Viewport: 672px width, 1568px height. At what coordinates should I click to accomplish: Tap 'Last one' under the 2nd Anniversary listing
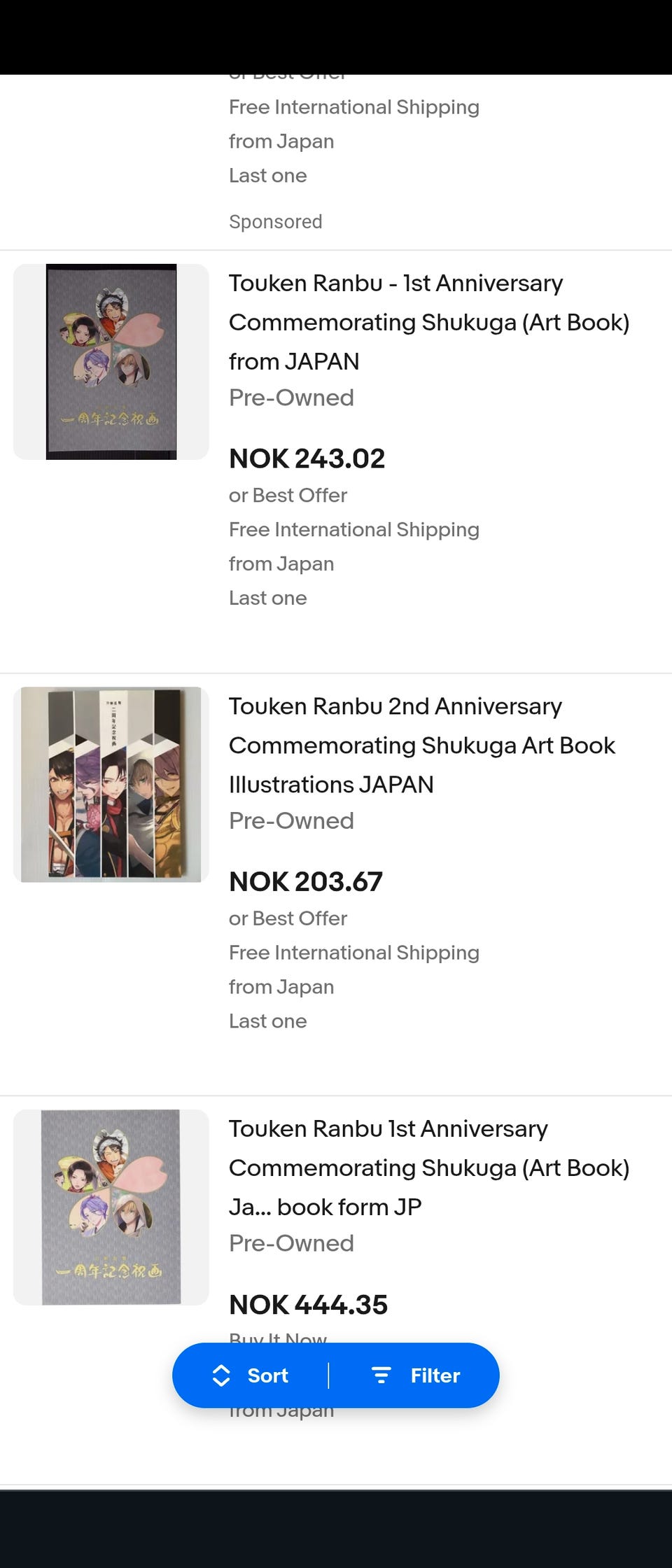point(267,1021)
